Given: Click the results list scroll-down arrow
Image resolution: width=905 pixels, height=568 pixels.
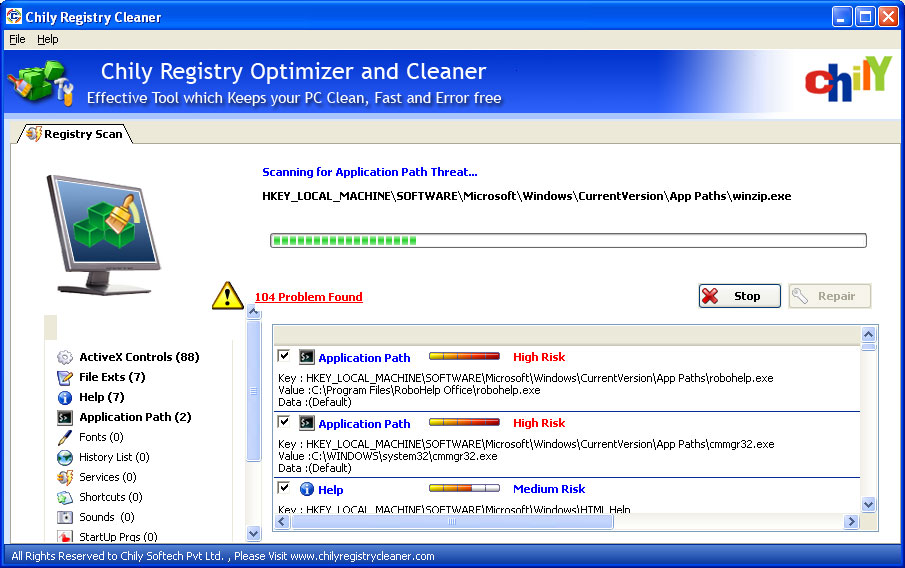Looking at the screenshot, I should pyautogui.click(x=869, y=505).
